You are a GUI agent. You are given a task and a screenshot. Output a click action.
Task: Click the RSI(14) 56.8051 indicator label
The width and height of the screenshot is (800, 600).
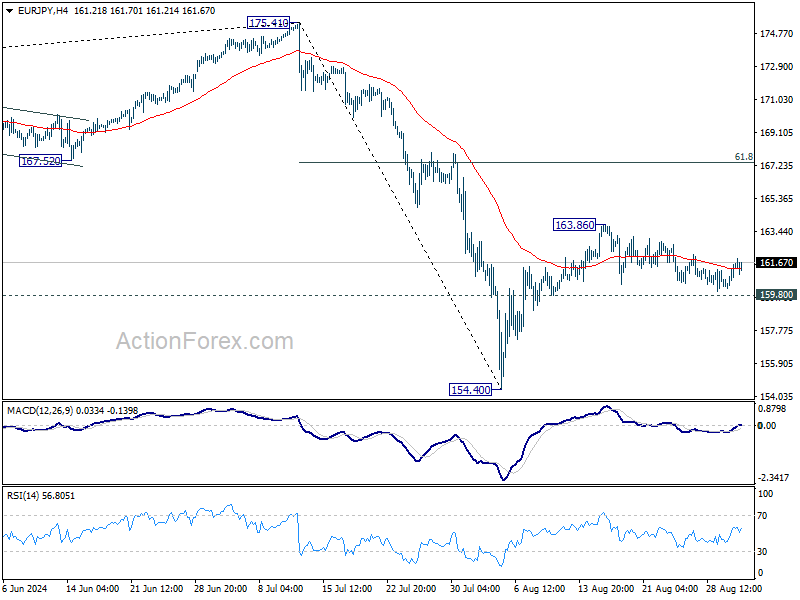[x=40, y=496]
